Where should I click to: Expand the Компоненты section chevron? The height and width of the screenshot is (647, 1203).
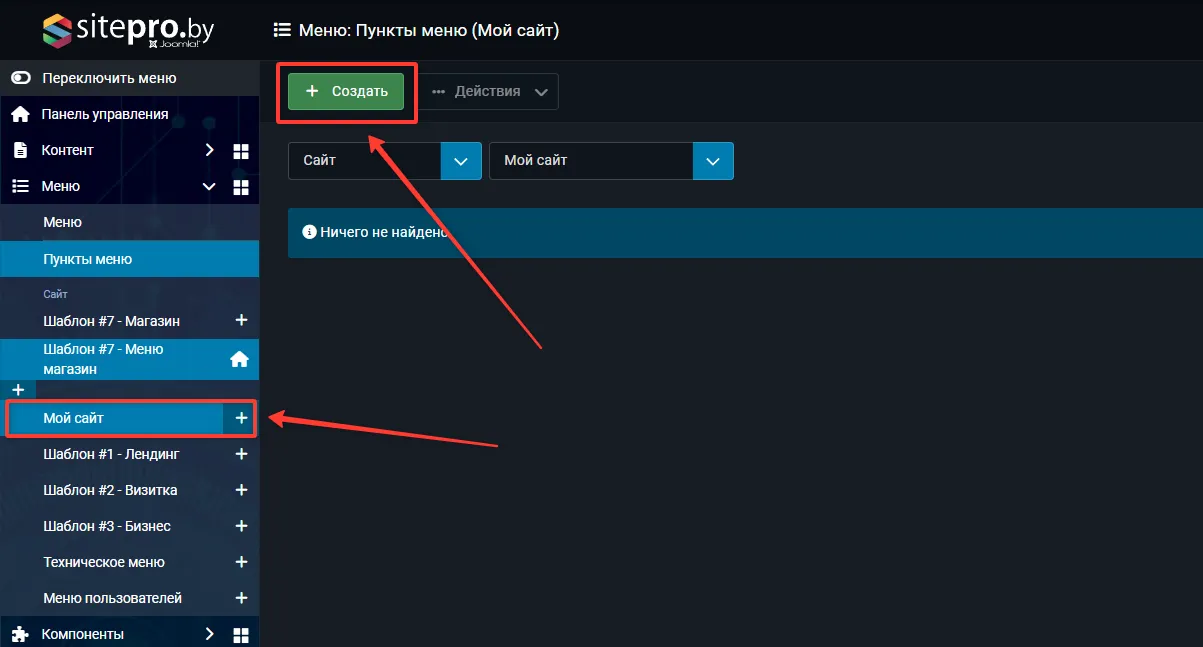(209, 634)
